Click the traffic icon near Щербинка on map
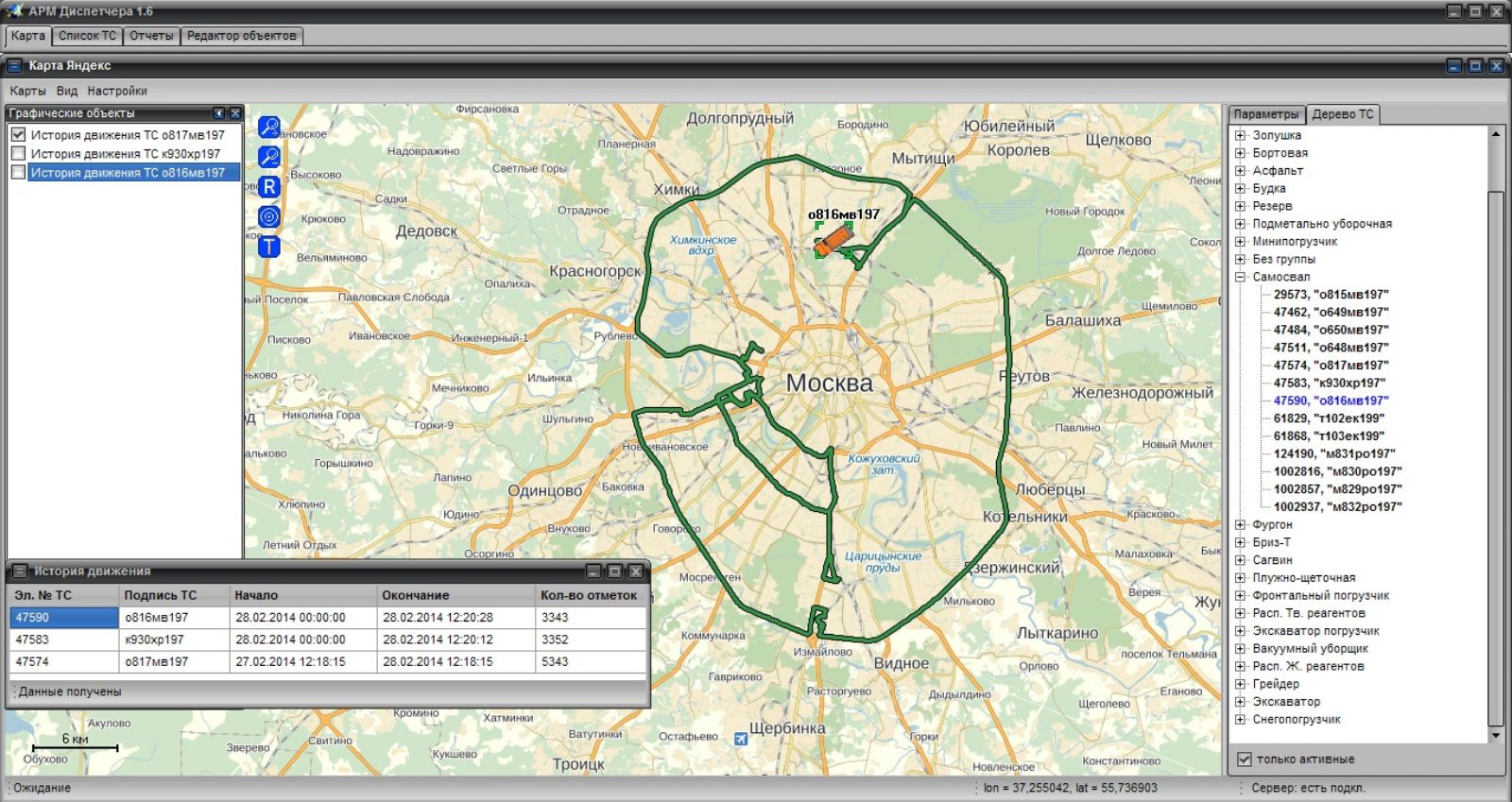Image resolution: width=1512 pixels, height=802 pixels. click(741, 739)
